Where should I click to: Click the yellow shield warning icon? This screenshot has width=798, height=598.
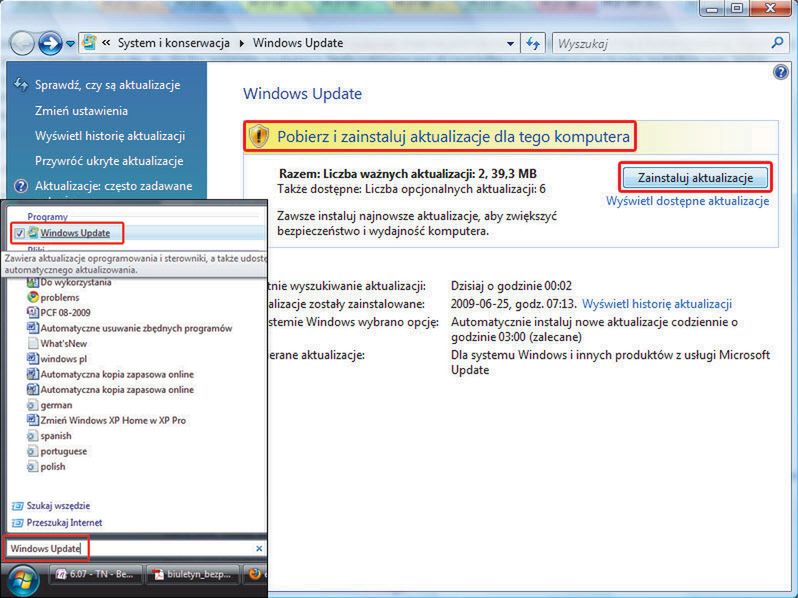tap(259, 136)
